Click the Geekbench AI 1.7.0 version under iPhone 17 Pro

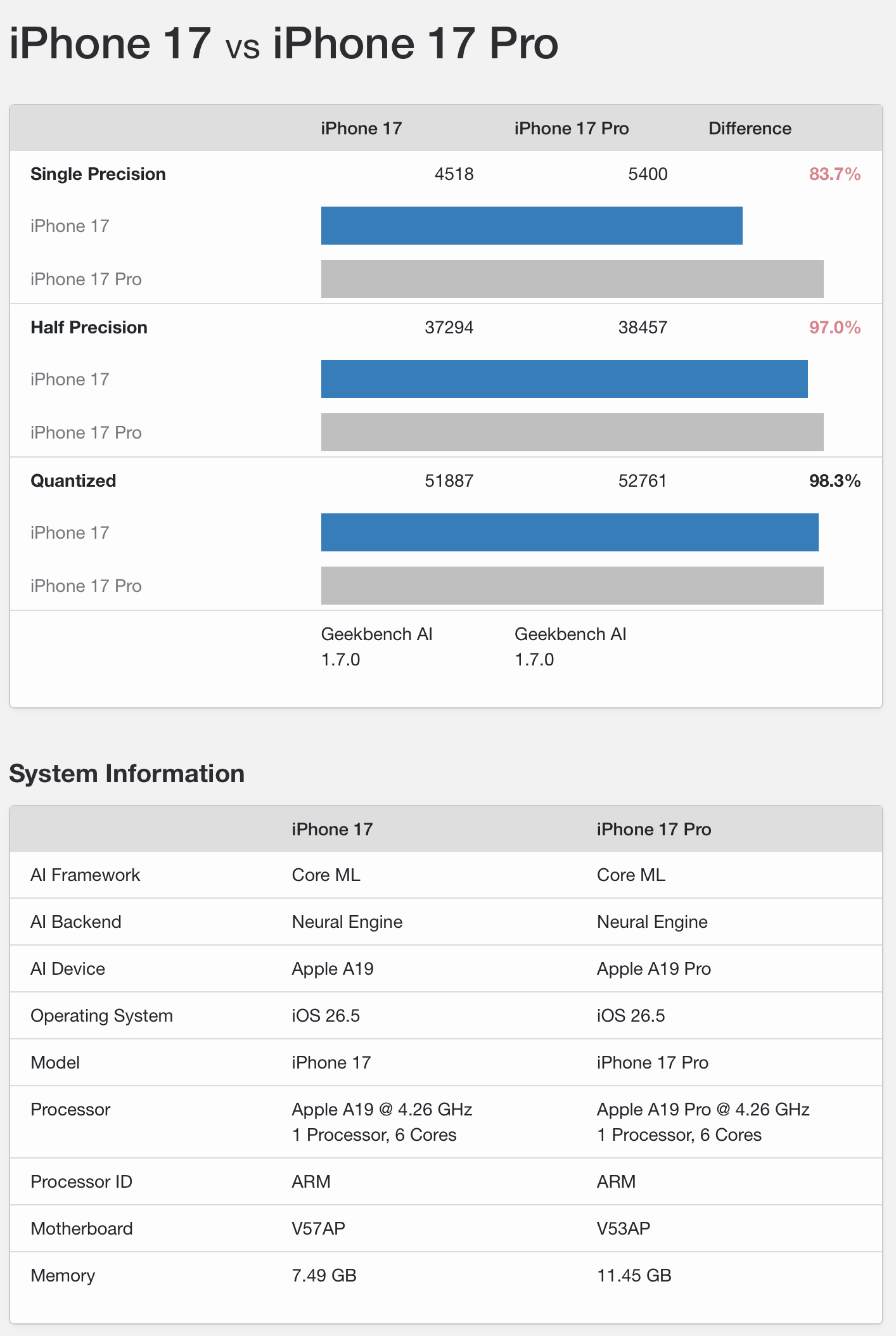(570, 647)
